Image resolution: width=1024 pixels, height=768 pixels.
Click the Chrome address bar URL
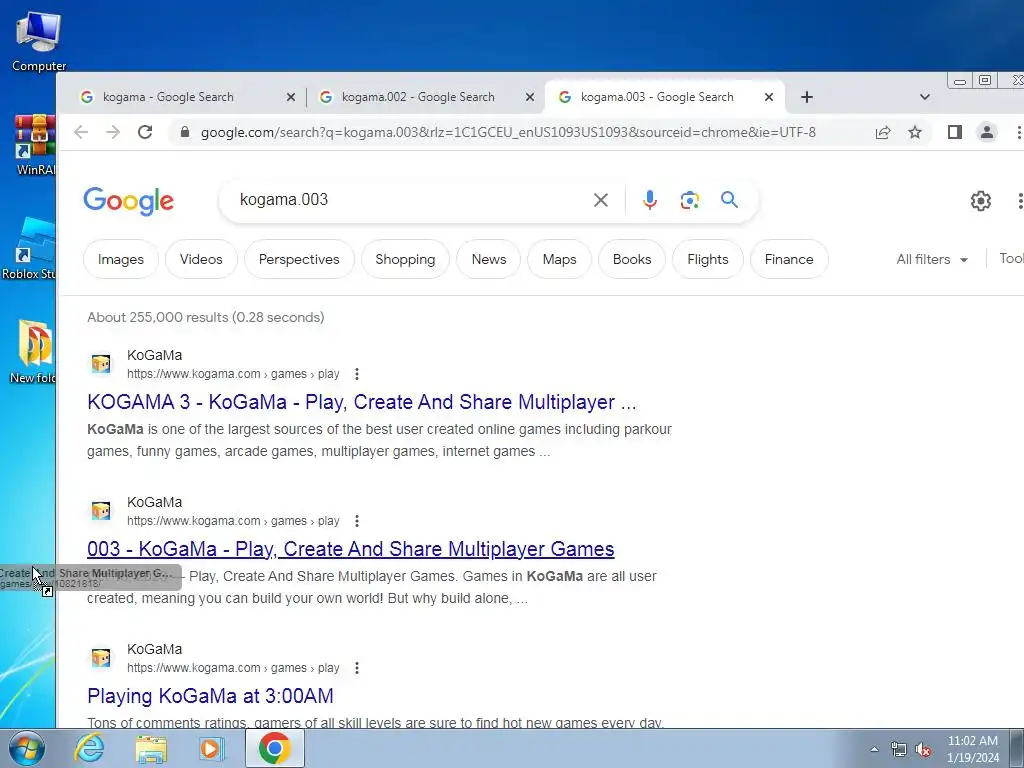coord(508,133)
